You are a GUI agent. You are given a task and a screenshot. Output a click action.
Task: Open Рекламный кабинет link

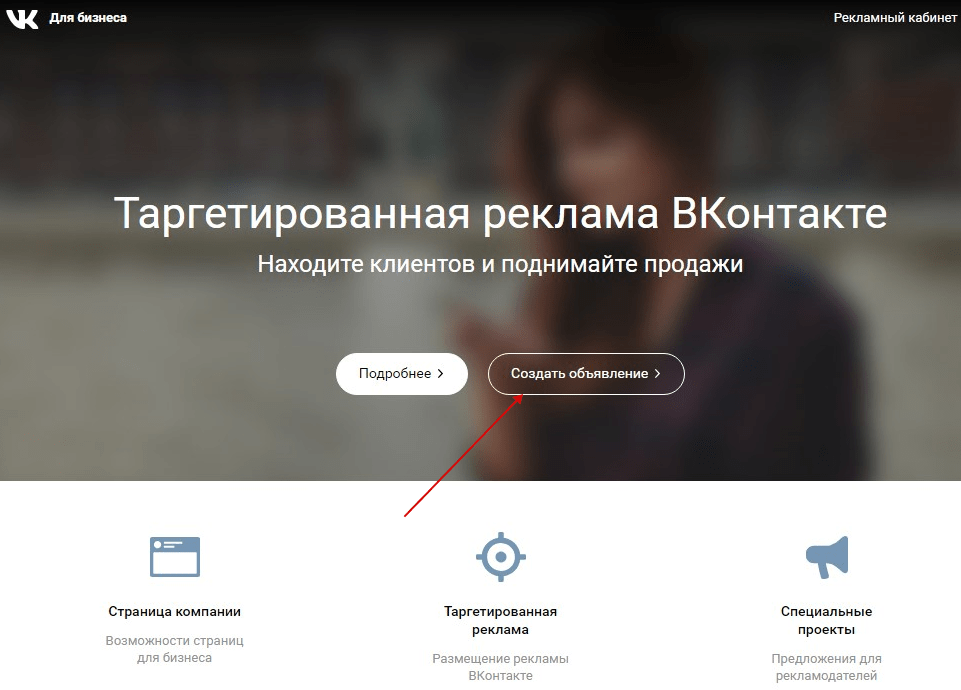coord(895,18)
